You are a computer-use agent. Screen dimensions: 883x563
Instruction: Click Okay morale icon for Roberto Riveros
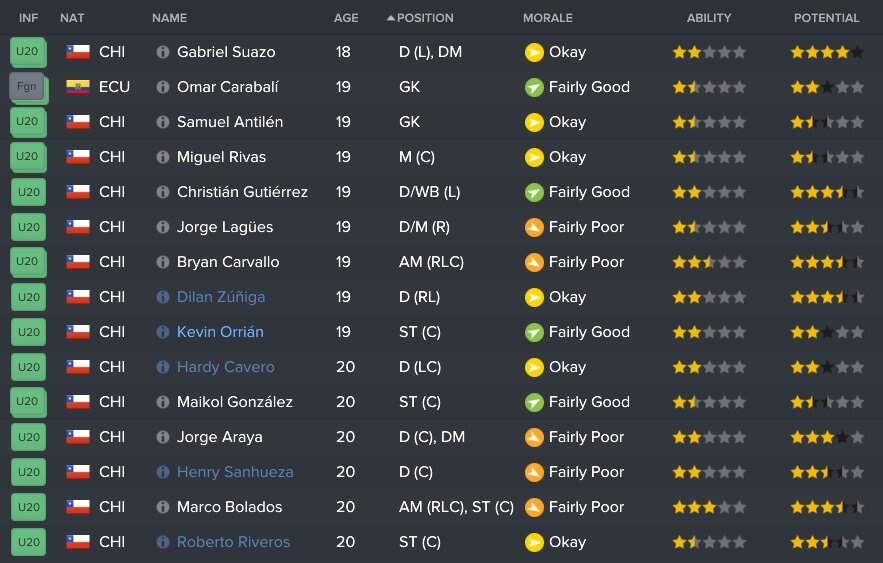tap(534, 542)
